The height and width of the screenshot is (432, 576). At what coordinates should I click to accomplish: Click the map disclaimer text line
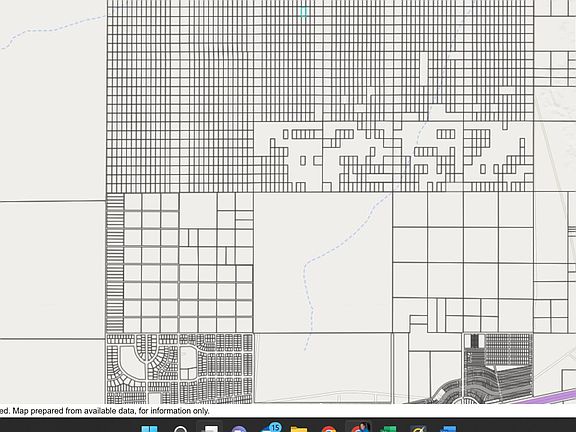(x=105, y=411)
